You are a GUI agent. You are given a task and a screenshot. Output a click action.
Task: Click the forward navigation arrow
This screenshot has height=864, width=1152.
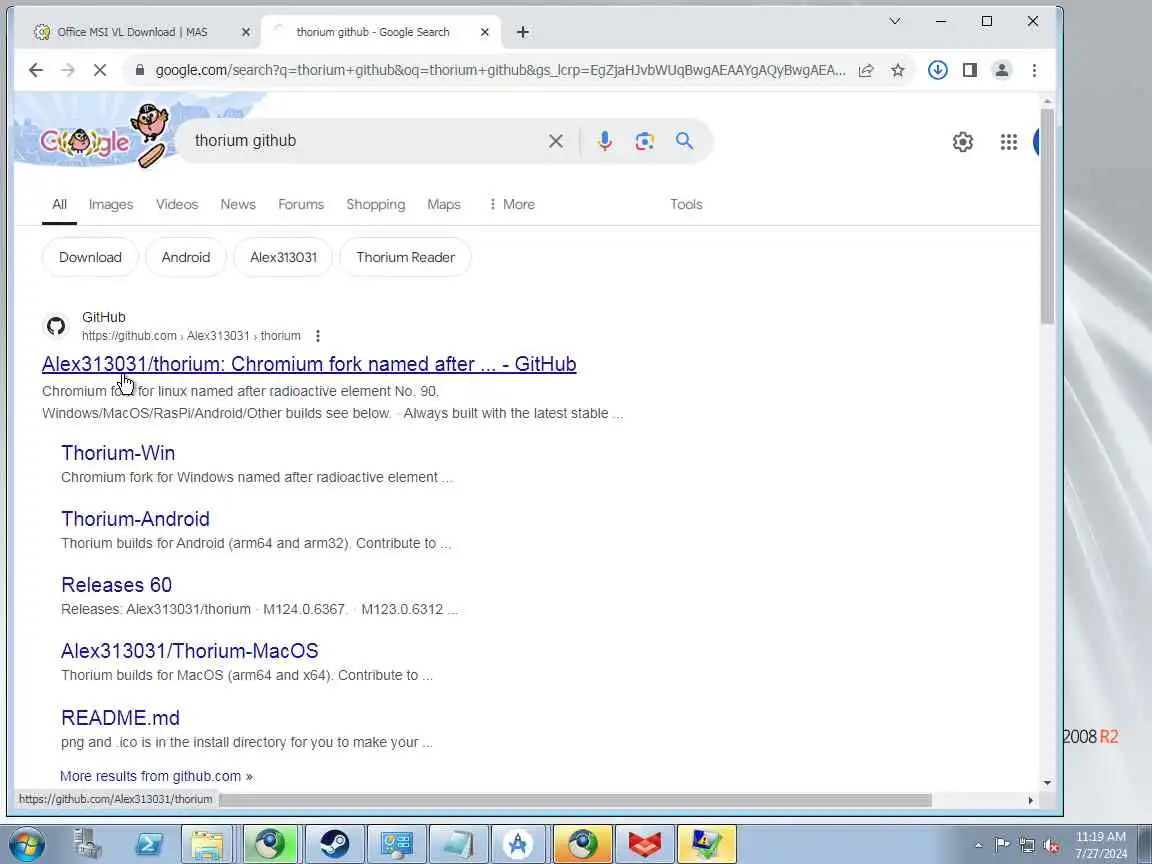pyautogui.click(x=68, y=70)
